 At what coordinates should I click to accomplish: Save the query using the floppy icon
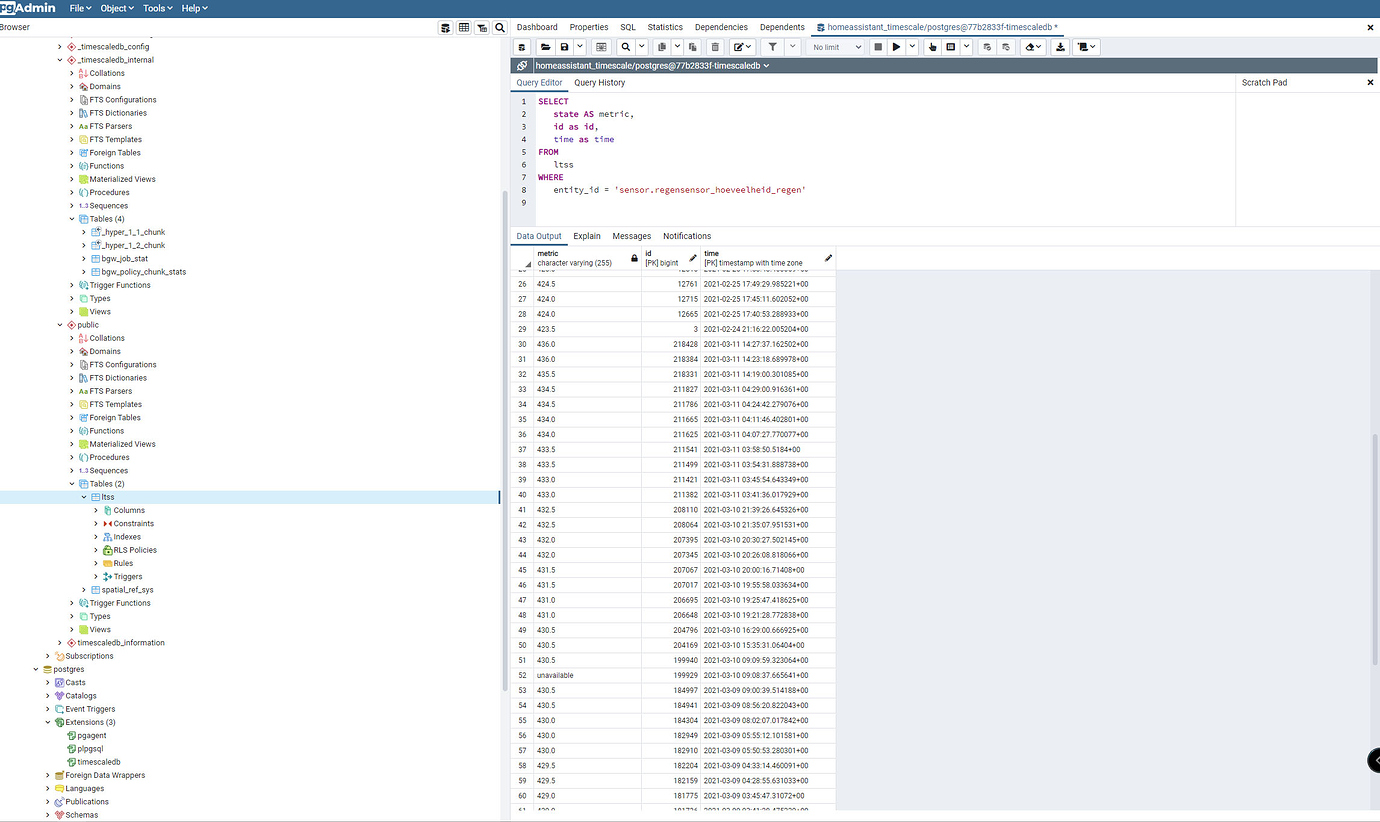(x=564, y=47)
